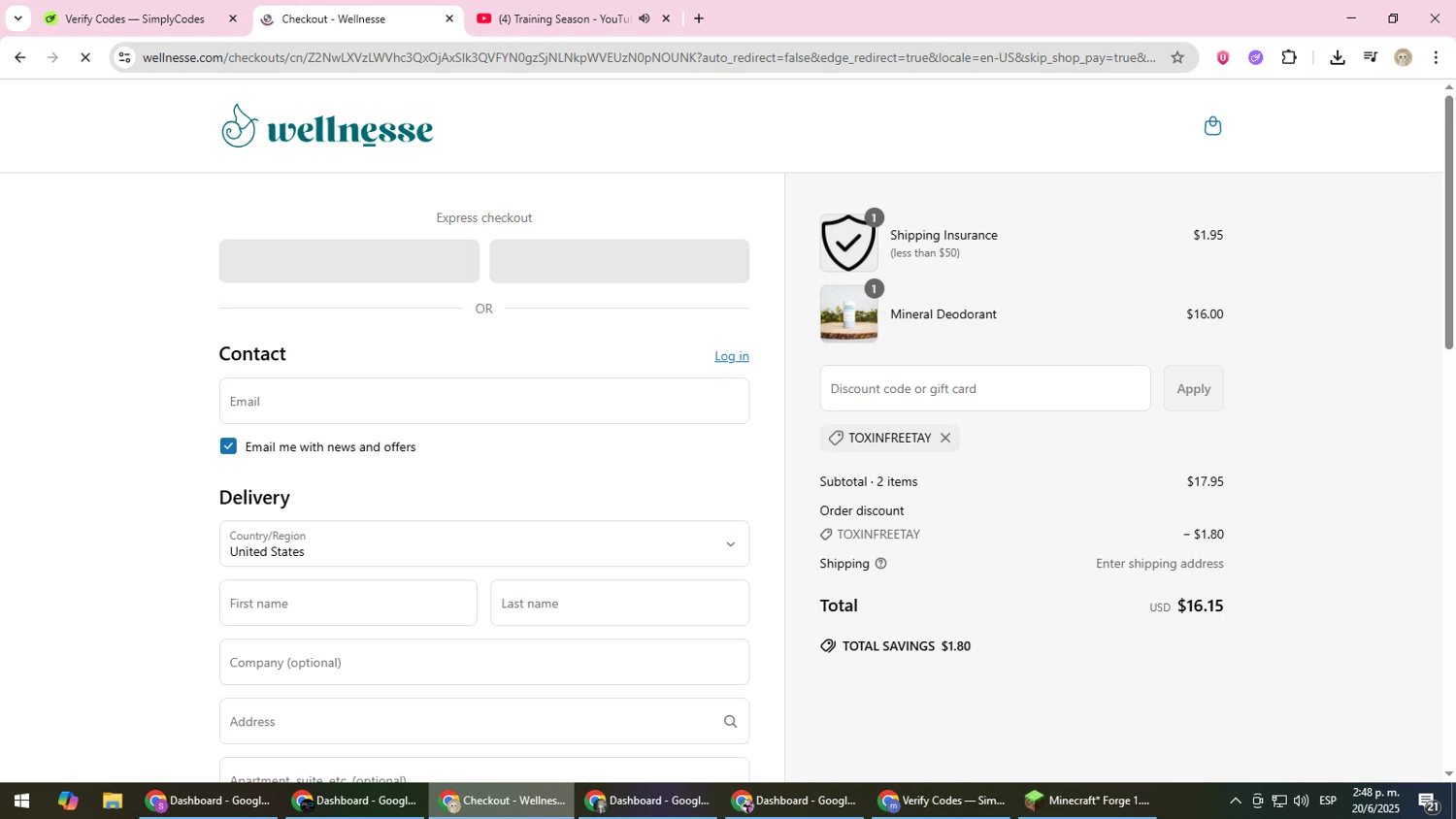Focus the Discount code or gift card field
The height and width of the screenshot is (819, 1456).
pos(985,388)
